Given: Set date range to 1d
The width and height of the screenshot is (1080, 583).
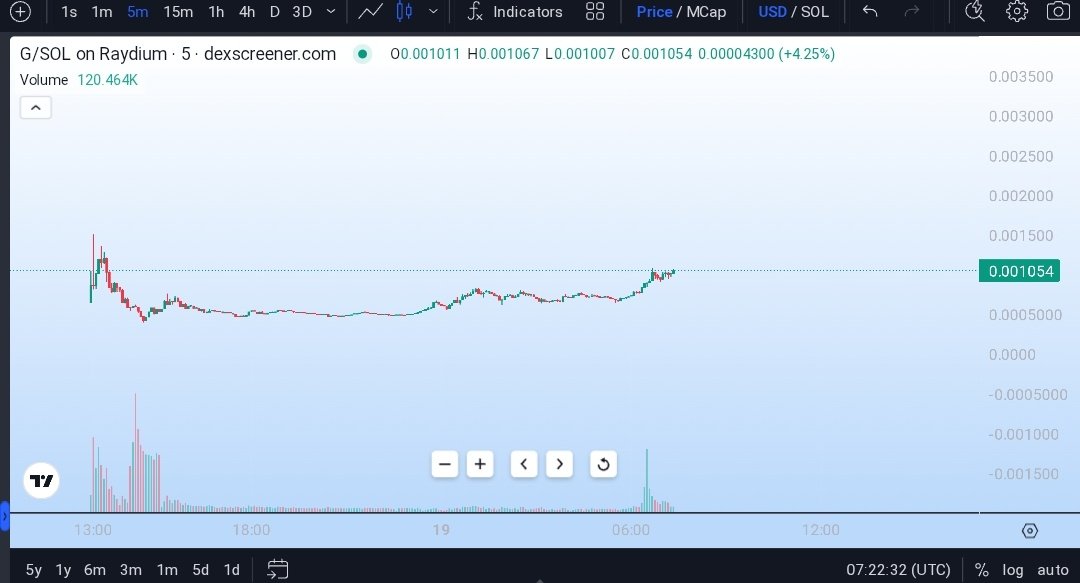Looking at the screenshot, I should pyautogui.click(x=232, y=570).
